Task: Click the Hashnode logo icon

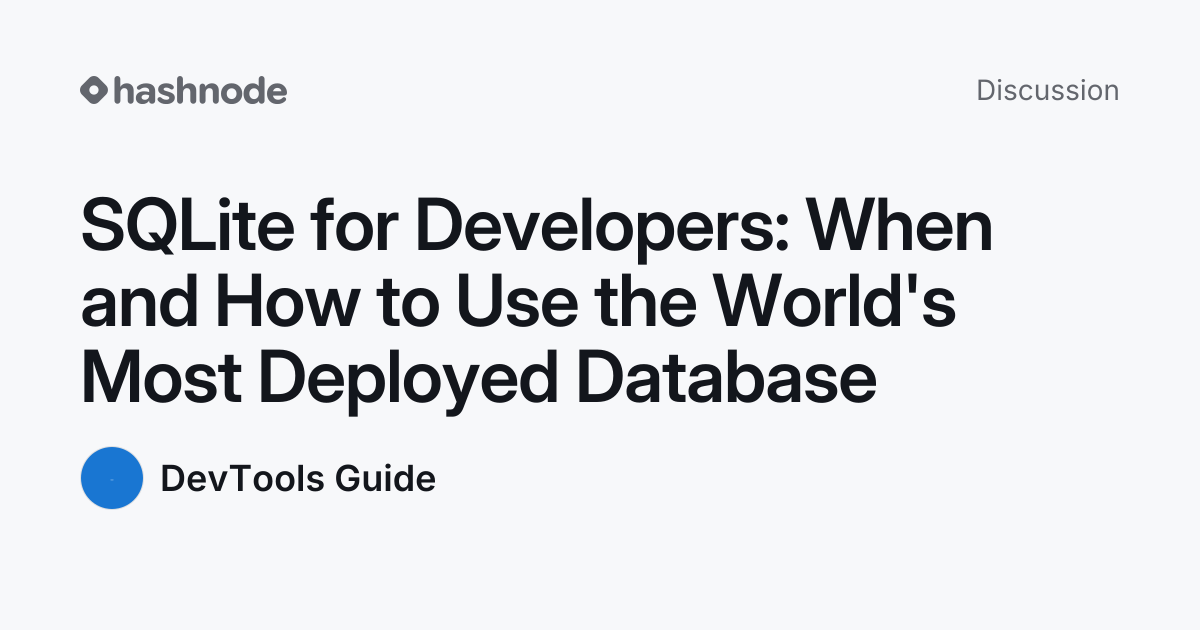Action: [x=94, y=91]
